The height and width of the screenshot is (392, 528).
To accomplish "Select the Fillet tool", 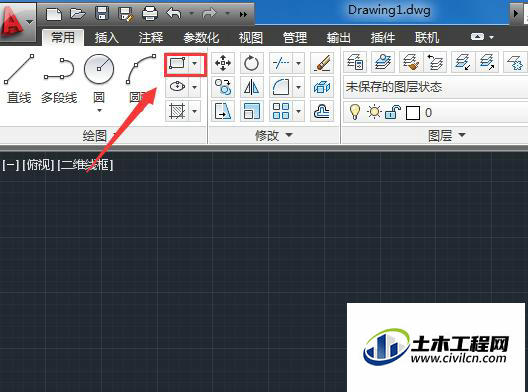I will 281,87.
